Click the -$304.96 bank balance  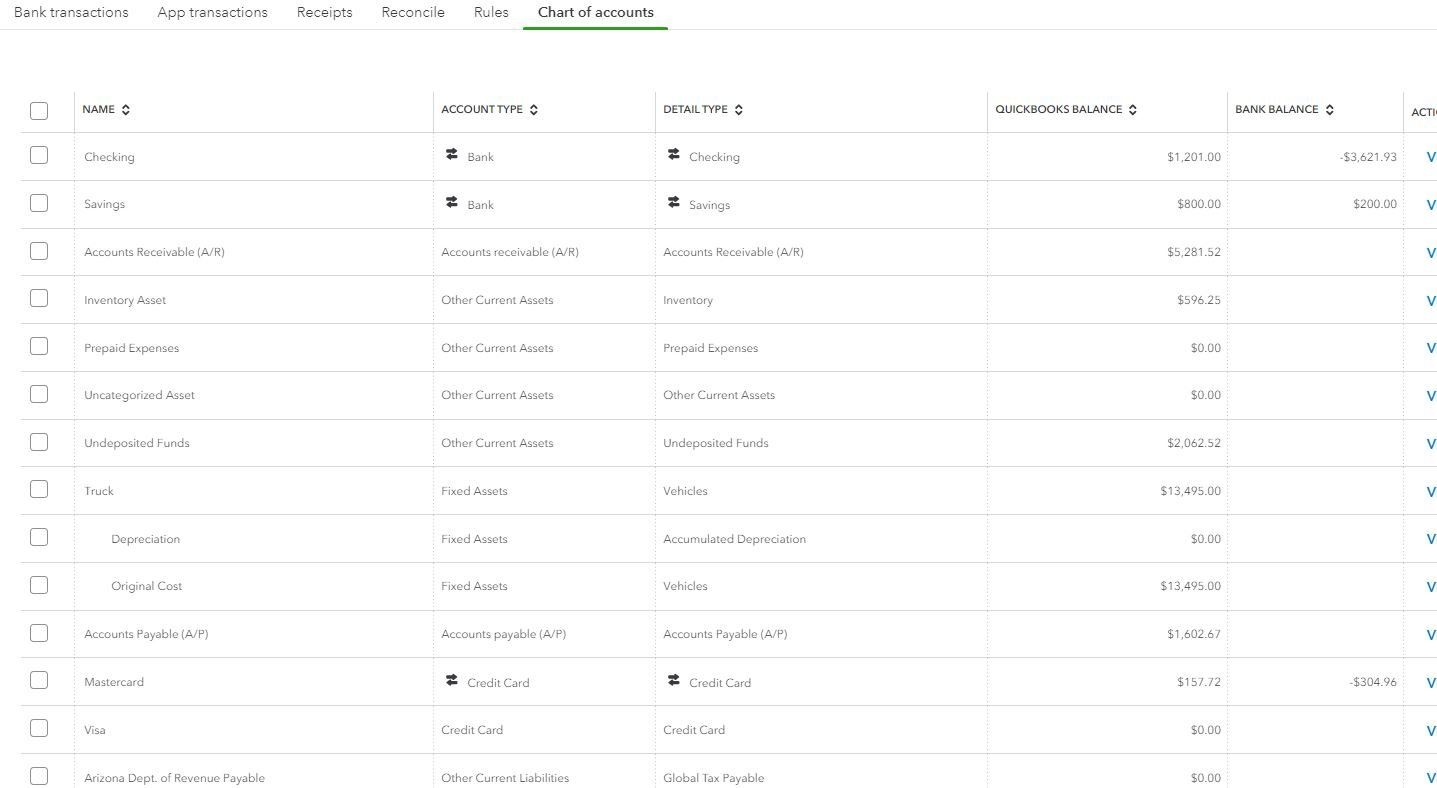tap(1373, 682)
